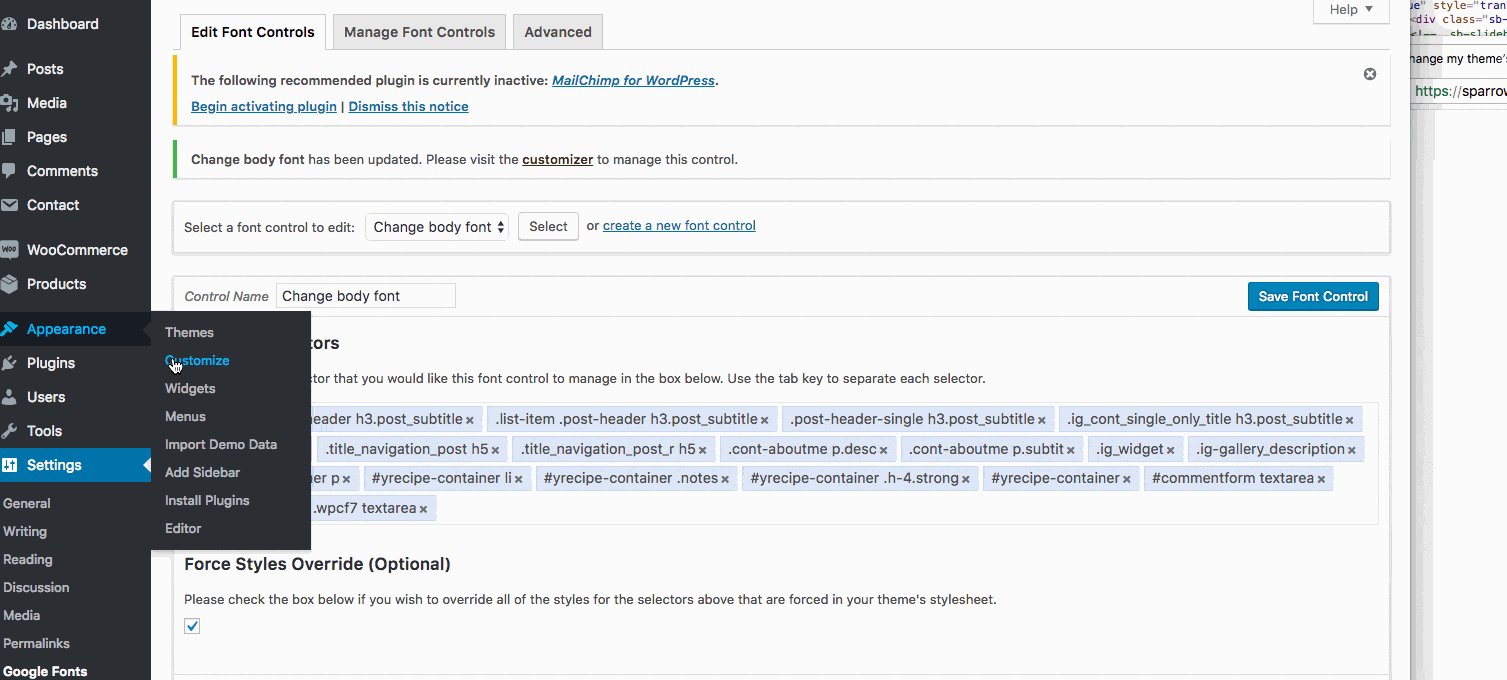Click Begin activating plugin

(263, 106)
